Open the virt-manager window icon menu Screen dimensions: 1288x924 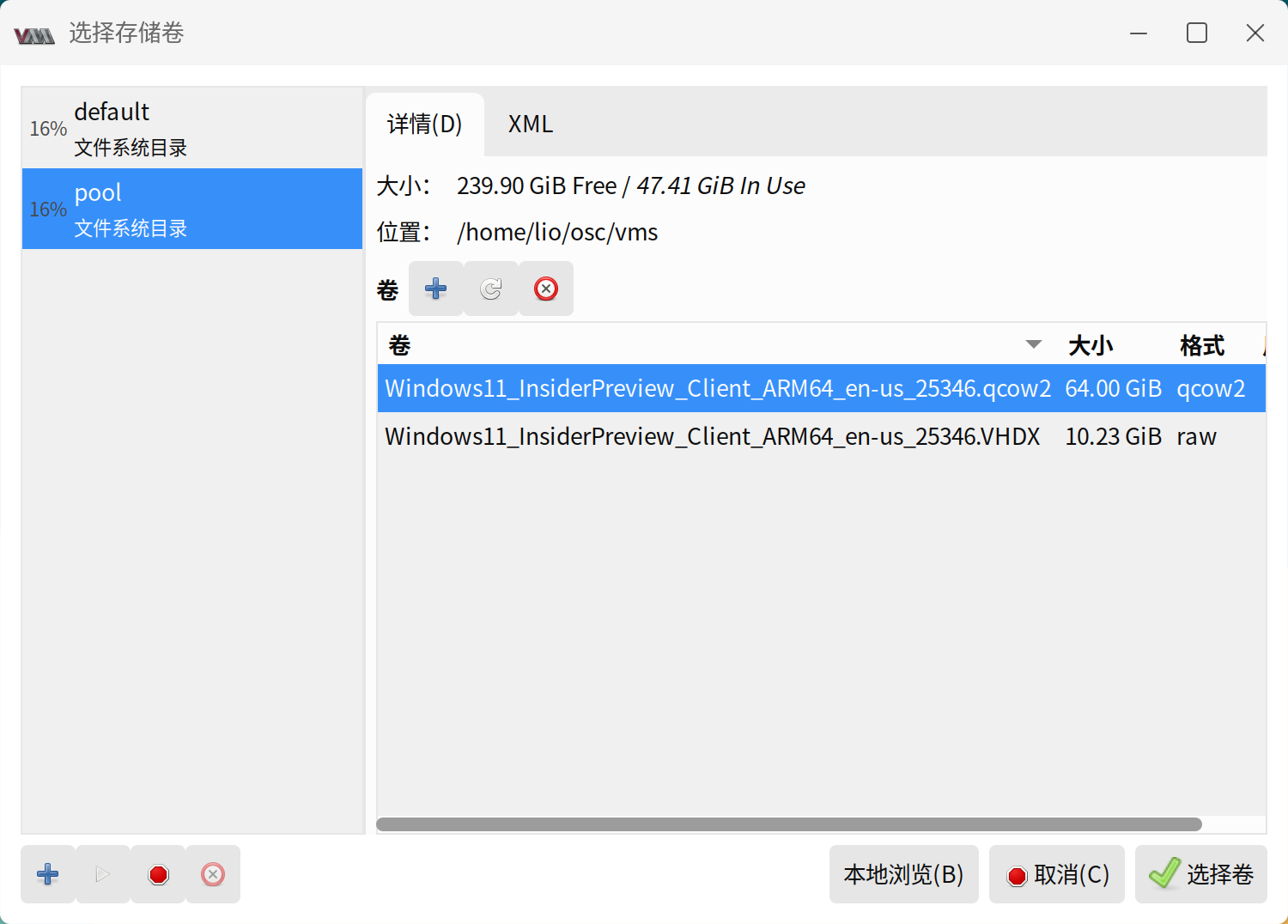tap(34, 34)
